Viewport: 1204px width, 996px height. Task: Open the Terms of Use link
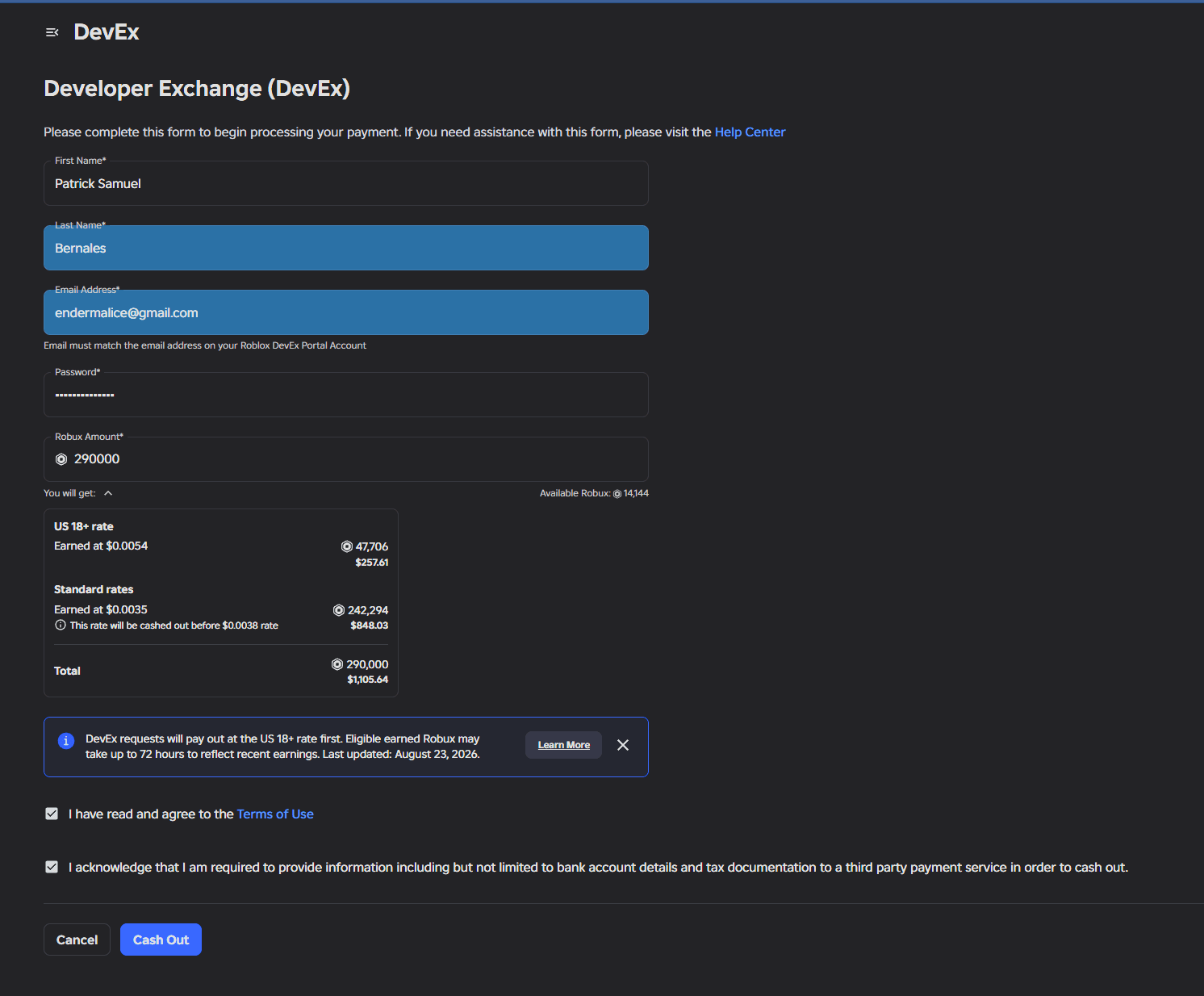click(275, 814)
